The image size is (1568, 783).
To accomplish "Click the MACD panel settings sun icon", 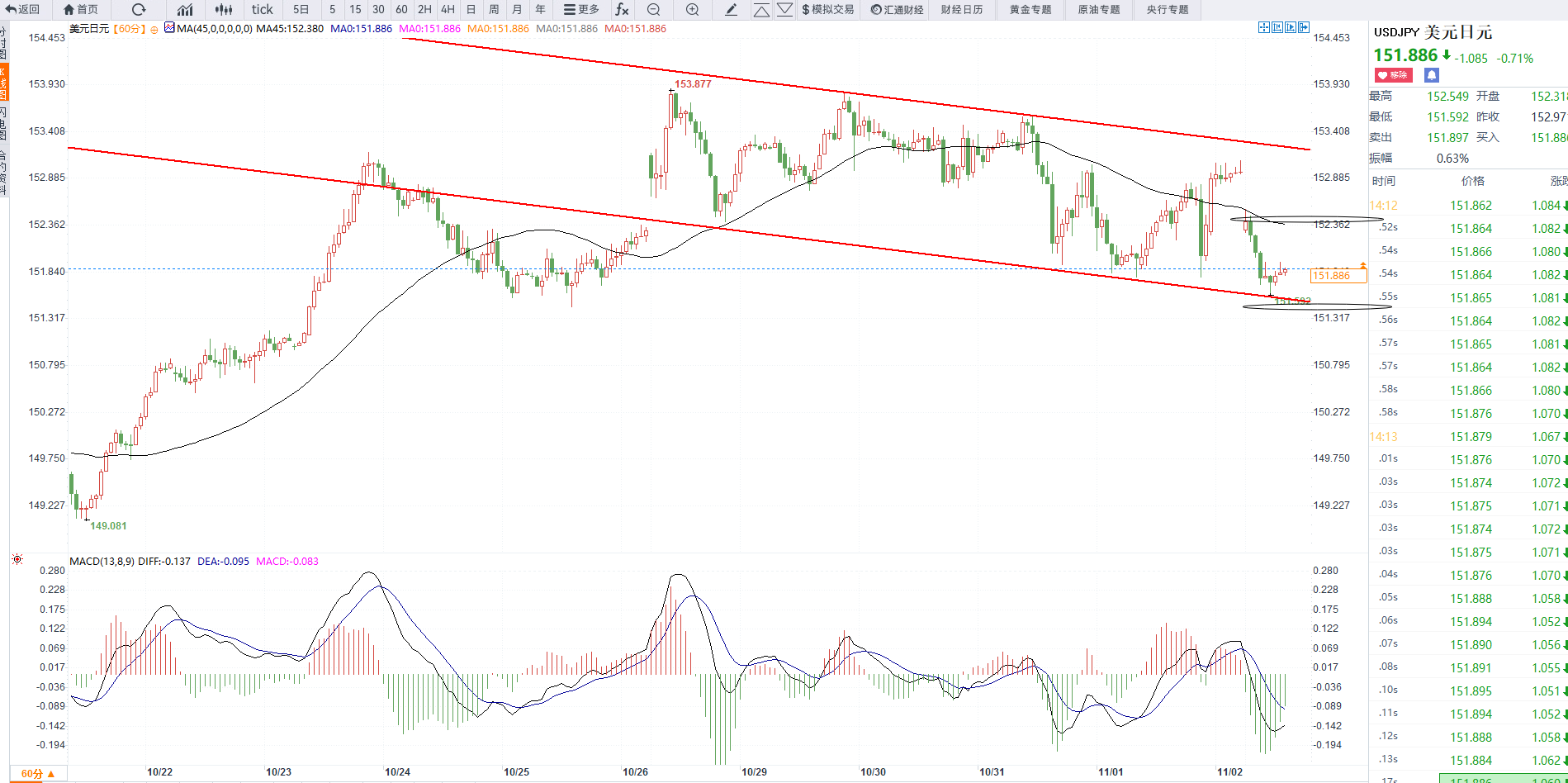I will coord(17,559).
